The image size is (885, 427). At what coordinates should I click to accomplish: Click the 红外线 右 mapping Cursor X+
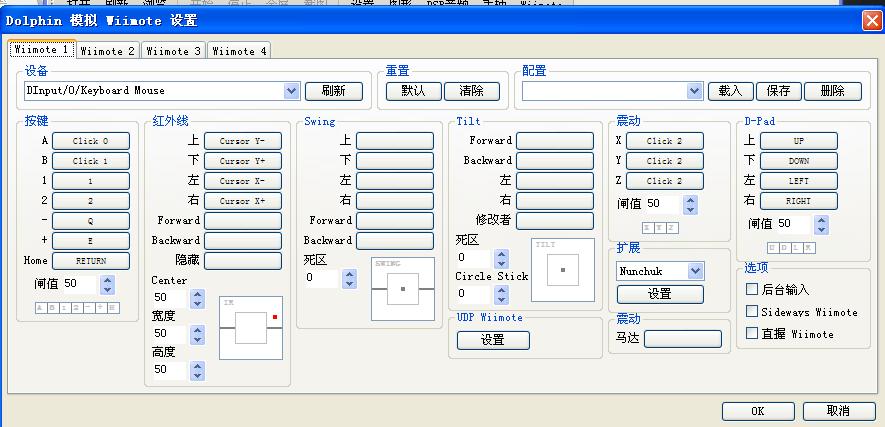[243, 201]
